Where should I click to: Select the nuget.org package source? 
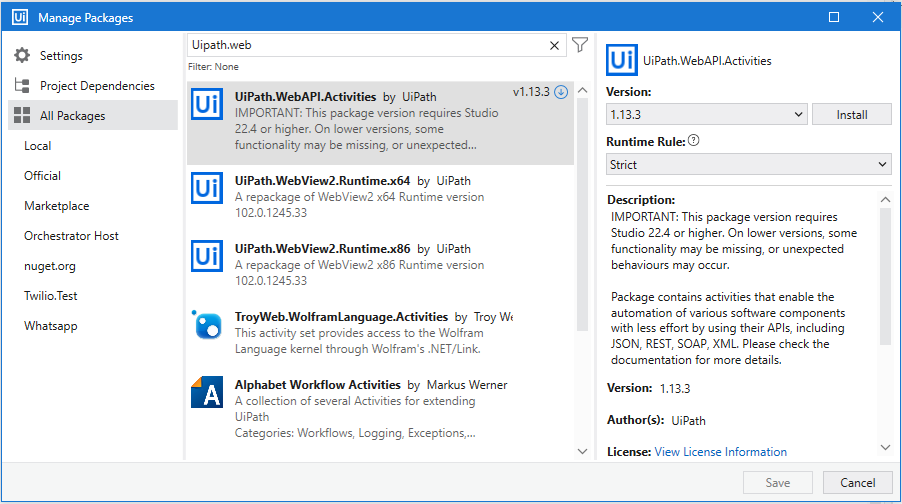point(49,266)
